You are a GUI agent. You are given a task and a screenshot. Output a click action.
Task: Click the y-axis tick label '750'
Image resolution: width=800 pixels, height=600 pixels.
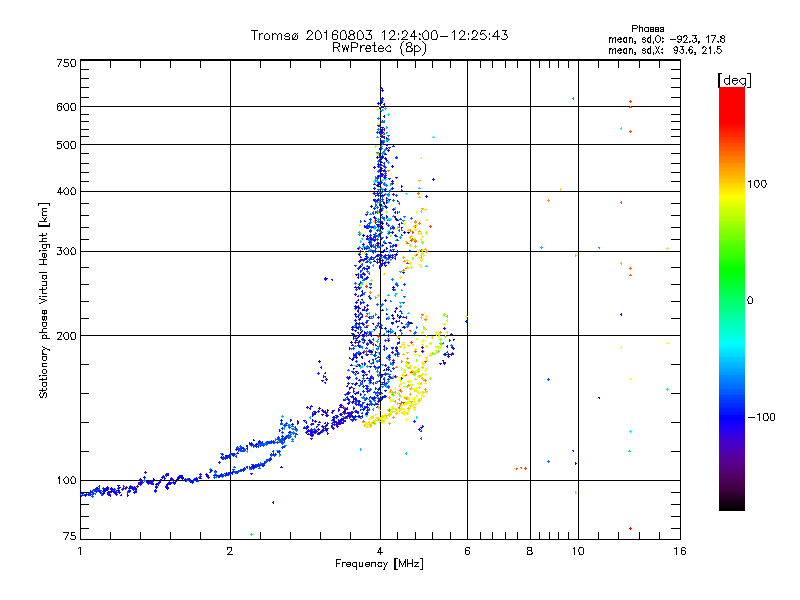point(66,63)
